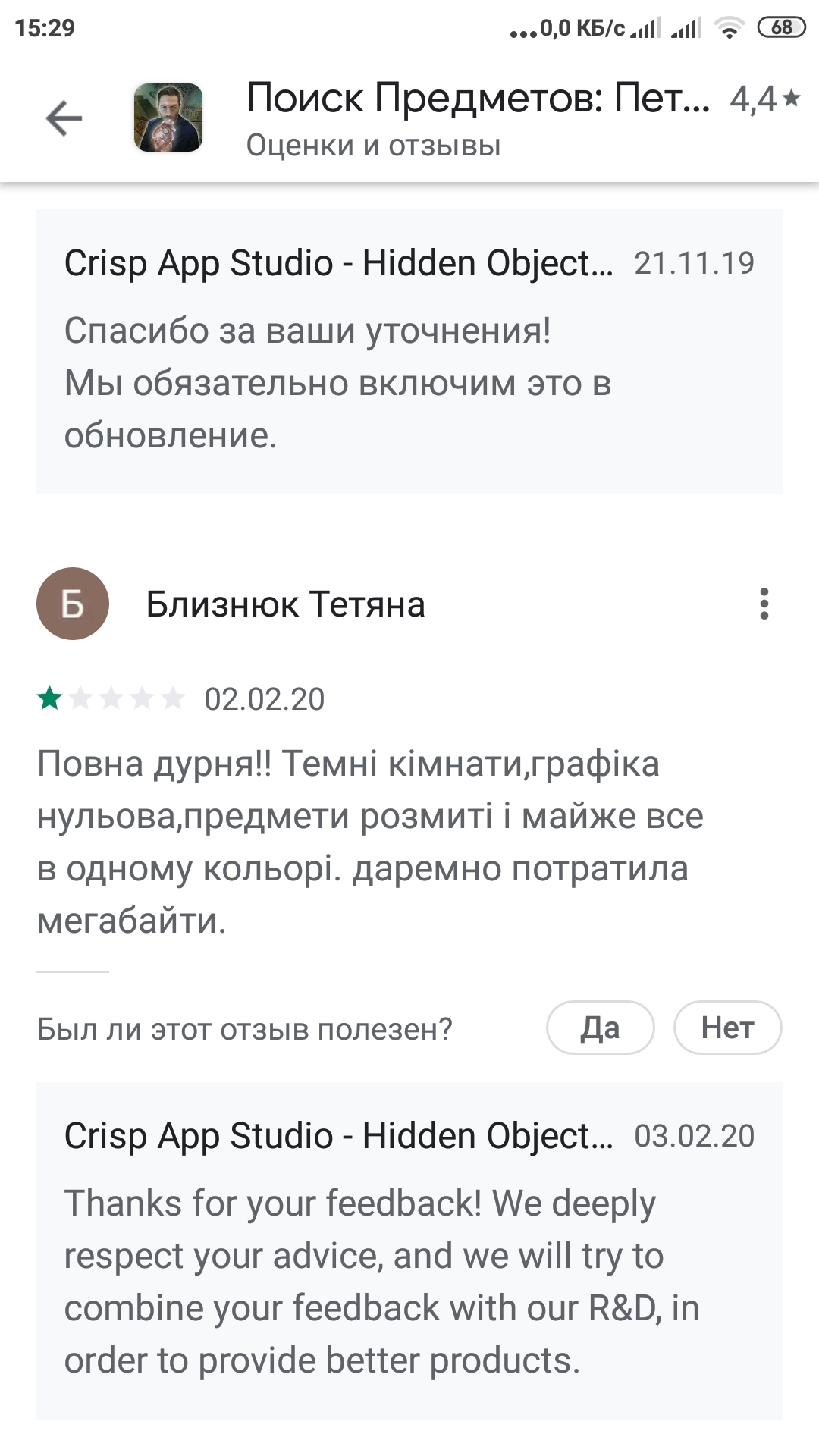Viewport: 819px width, 1456px height.
Task: Tap the green one-star rating
Action: 50,698
